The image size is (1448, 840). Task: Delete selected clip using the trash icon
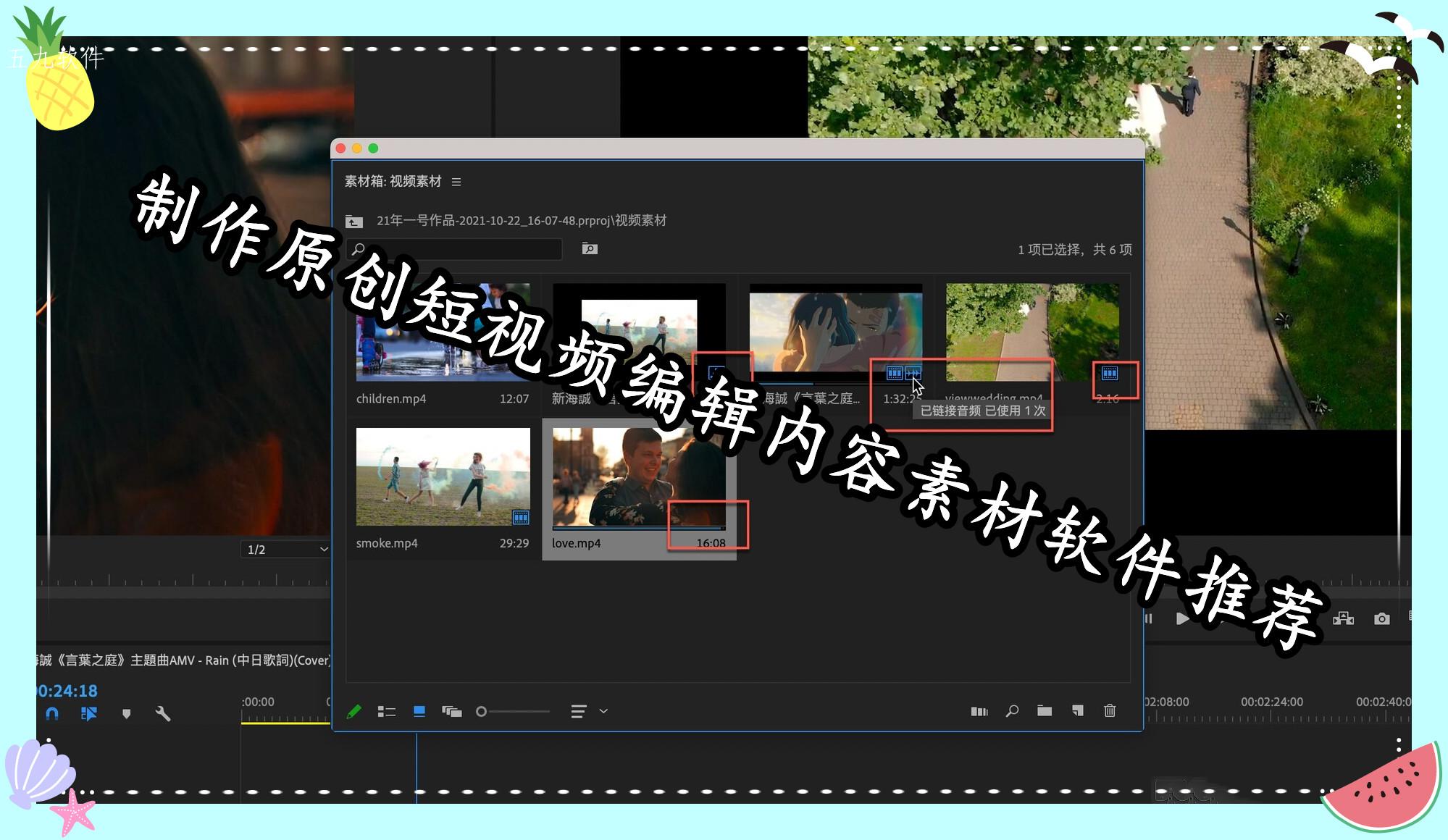tap(1110, 711)
